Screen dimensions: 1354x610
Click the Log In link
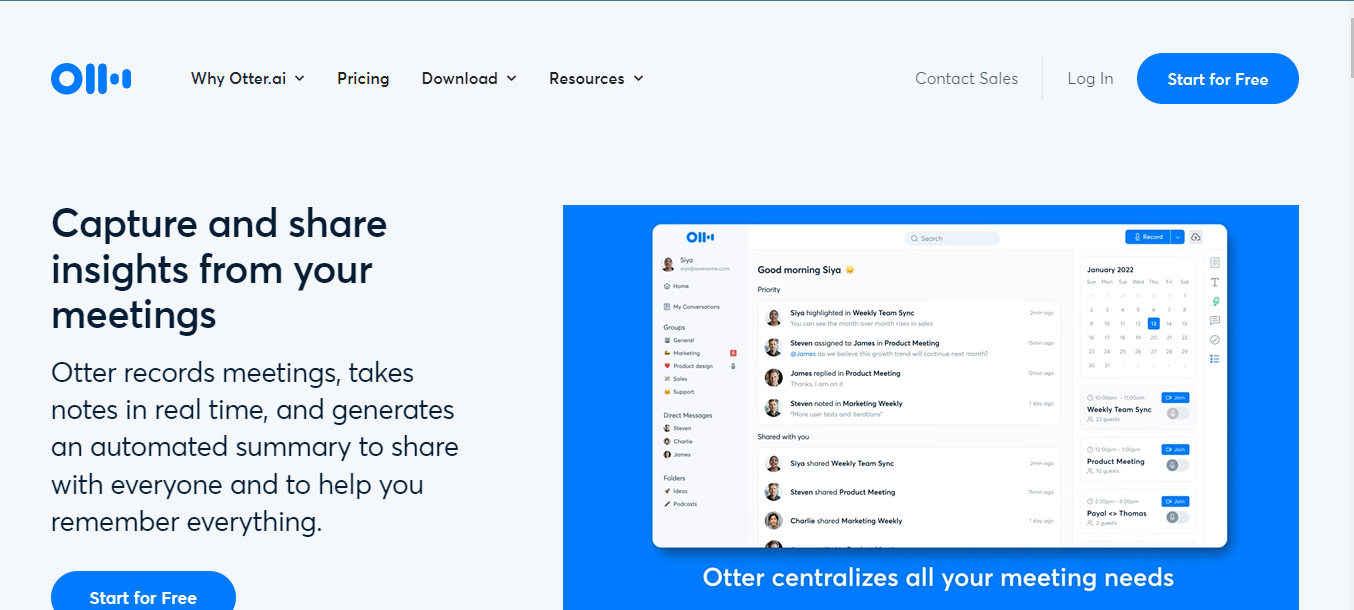click(1090, 78)
